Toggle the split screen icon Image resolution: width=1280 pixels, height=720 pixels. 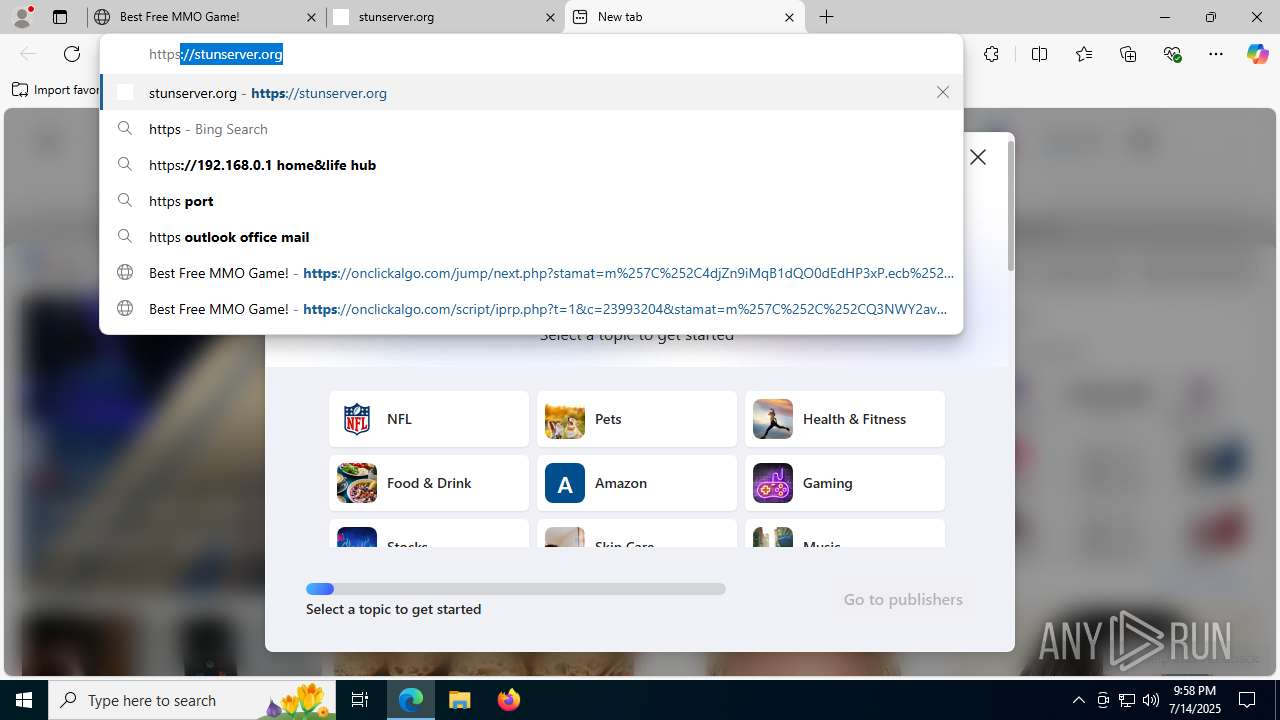1039,54
